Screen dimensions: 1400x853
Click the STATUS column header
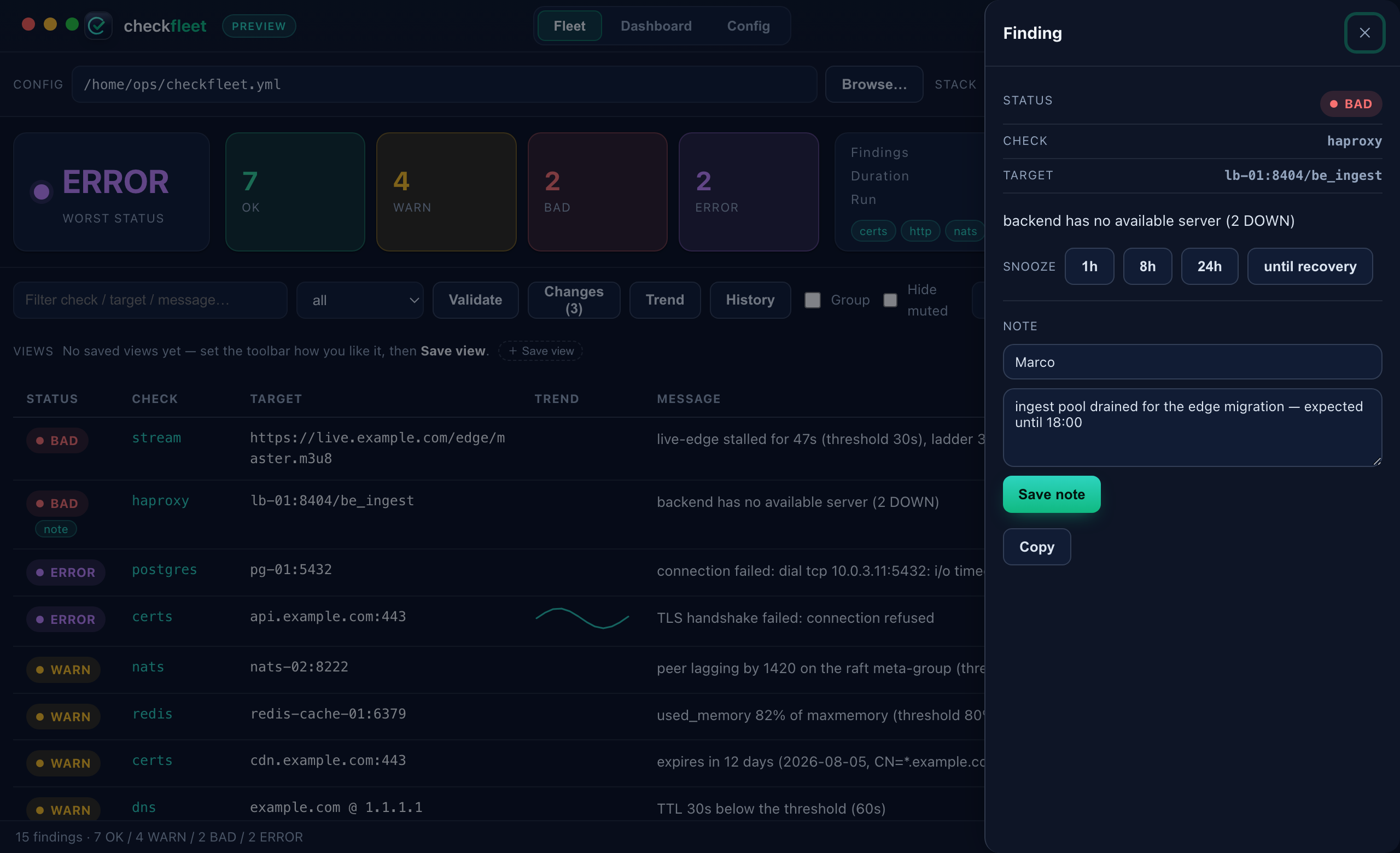(52, 399)
